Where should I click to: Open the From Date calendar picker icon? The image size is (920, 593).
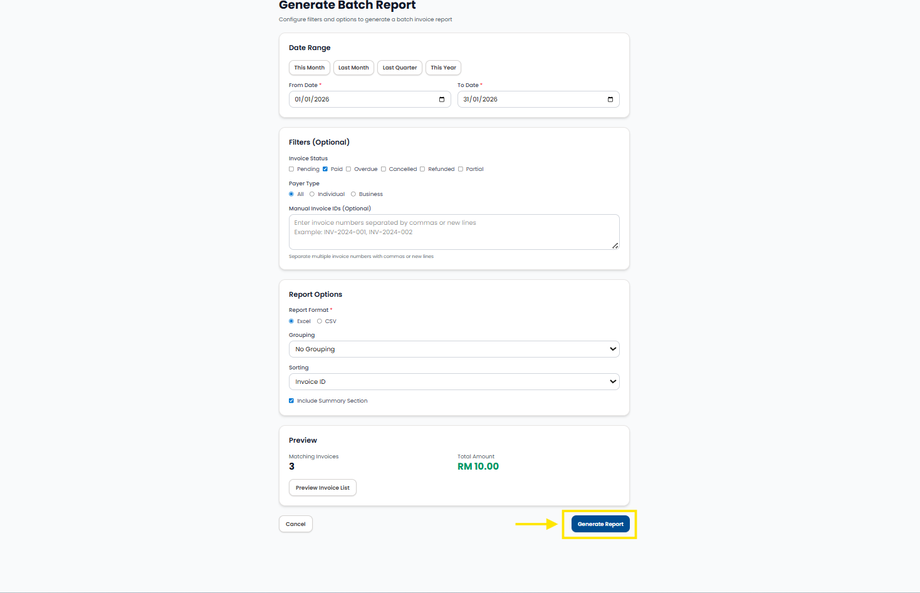tap(442, 100)
